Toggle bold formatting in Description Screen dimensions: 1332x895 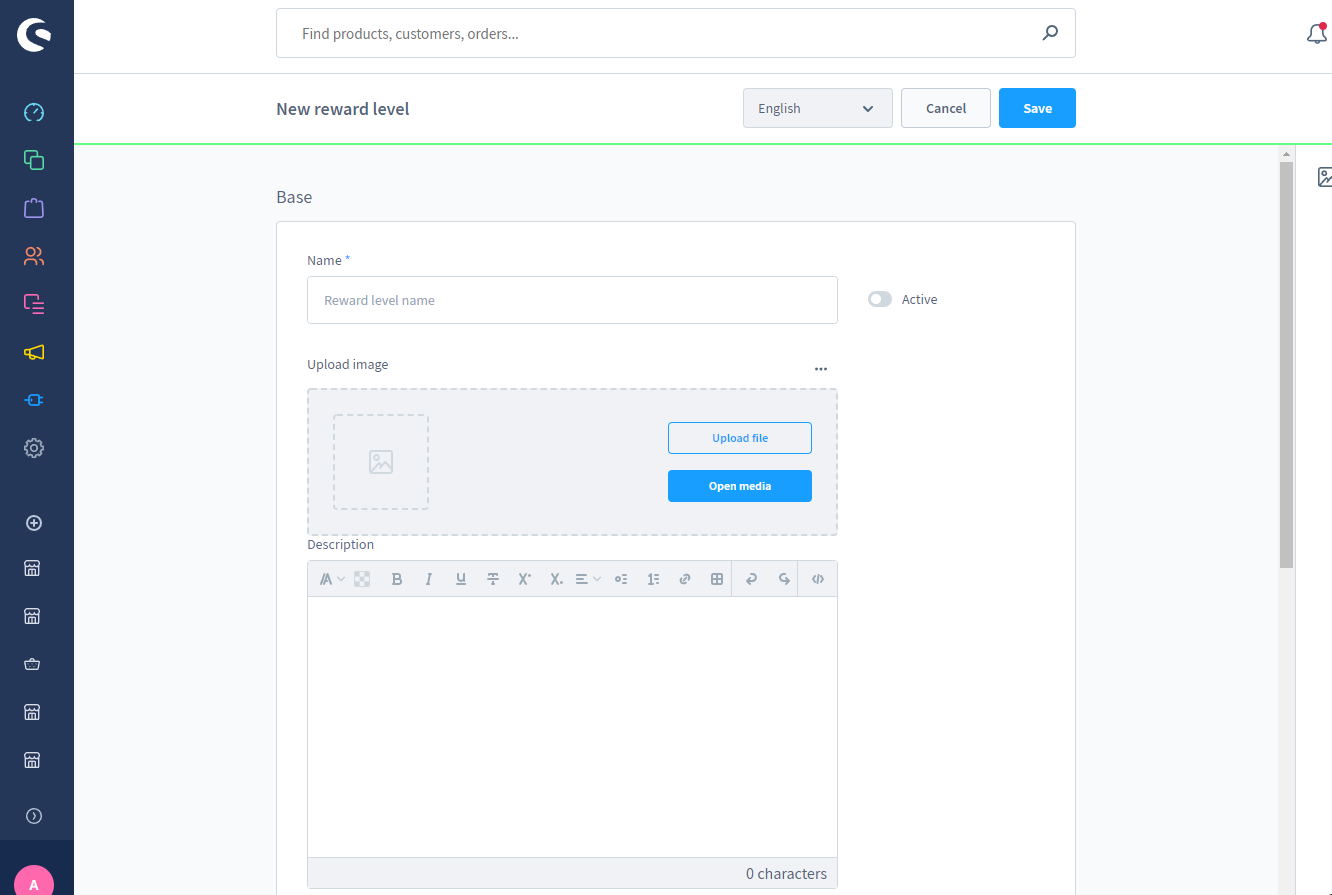click(397, 579)
